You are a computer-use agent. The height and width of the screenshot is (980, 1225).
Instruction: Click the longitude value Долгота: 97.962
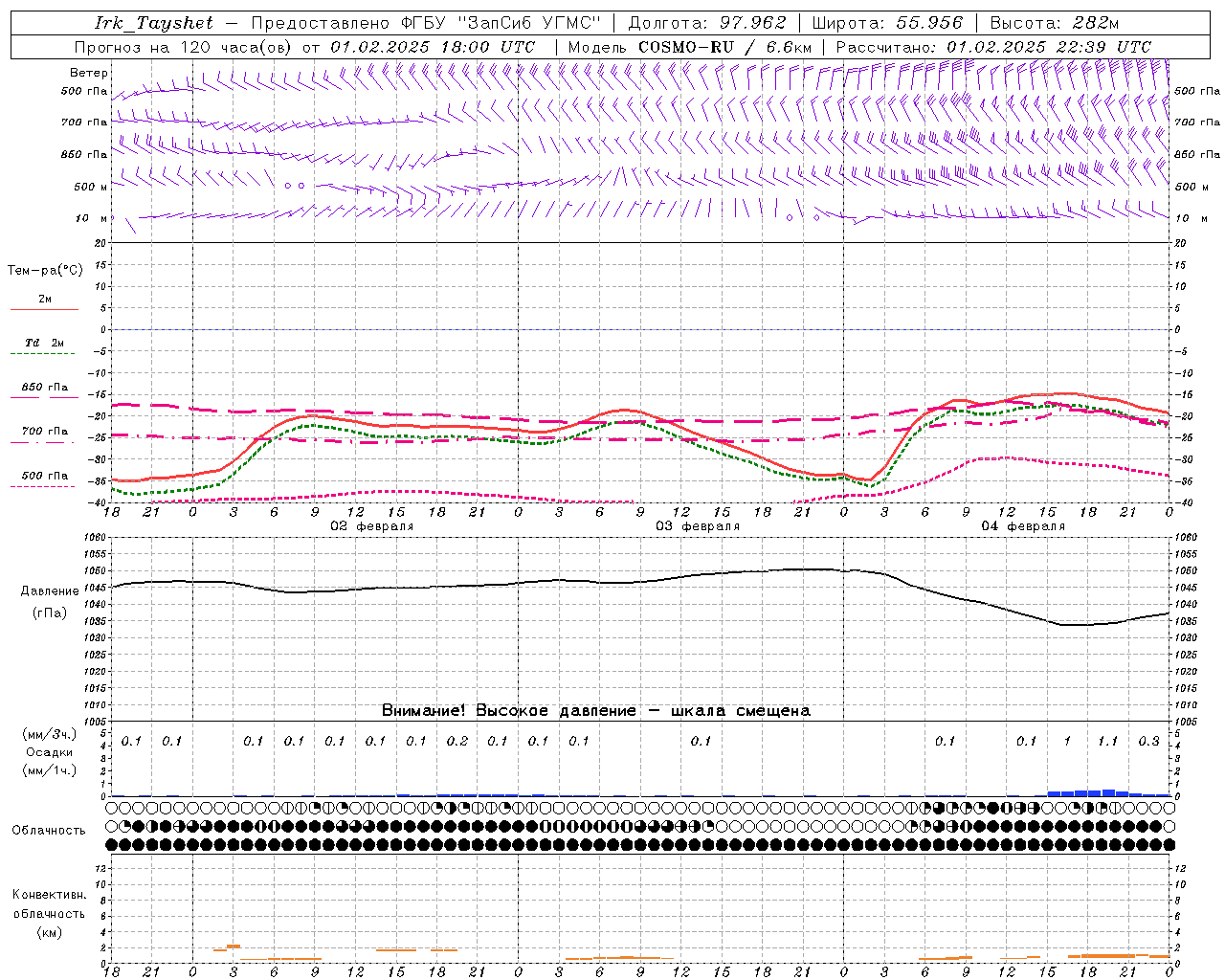tap(707, 23)
